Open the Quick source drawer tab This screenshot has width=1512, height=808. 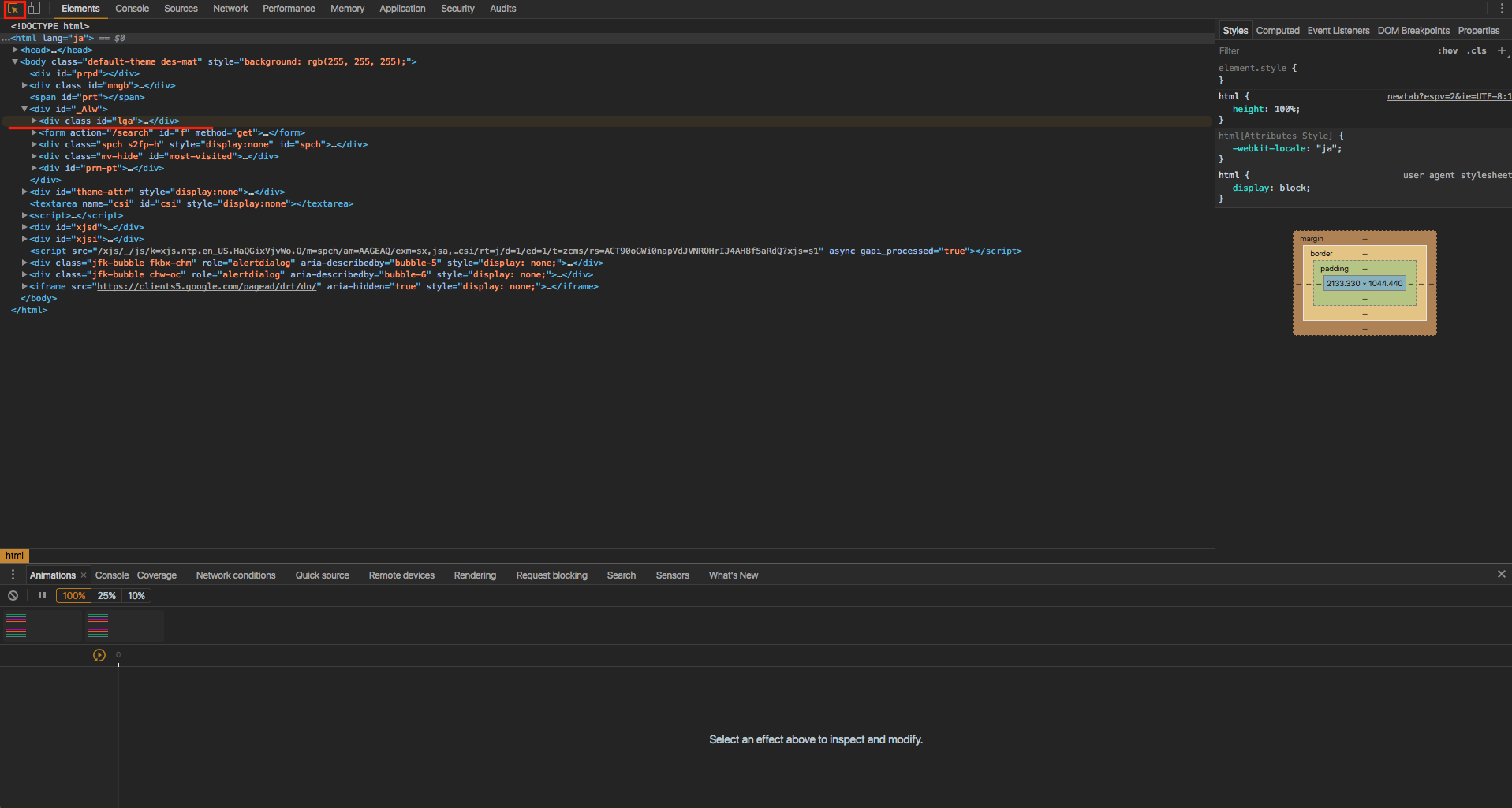pyautogui.click(x=323, y=575)
